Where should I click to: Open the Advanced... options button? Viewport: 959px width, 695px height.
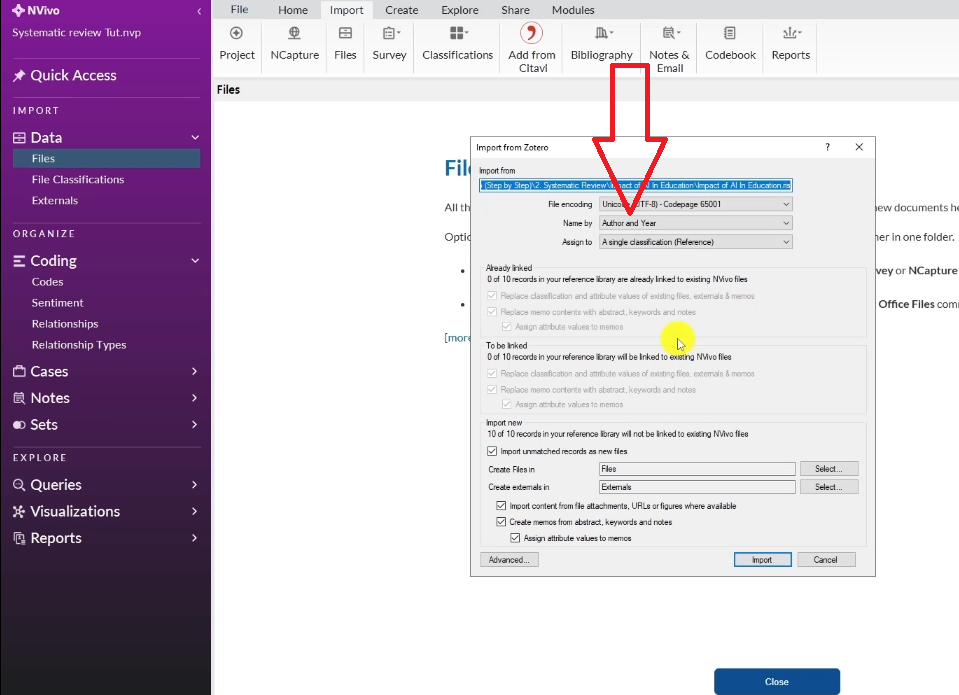click(509, 560)
